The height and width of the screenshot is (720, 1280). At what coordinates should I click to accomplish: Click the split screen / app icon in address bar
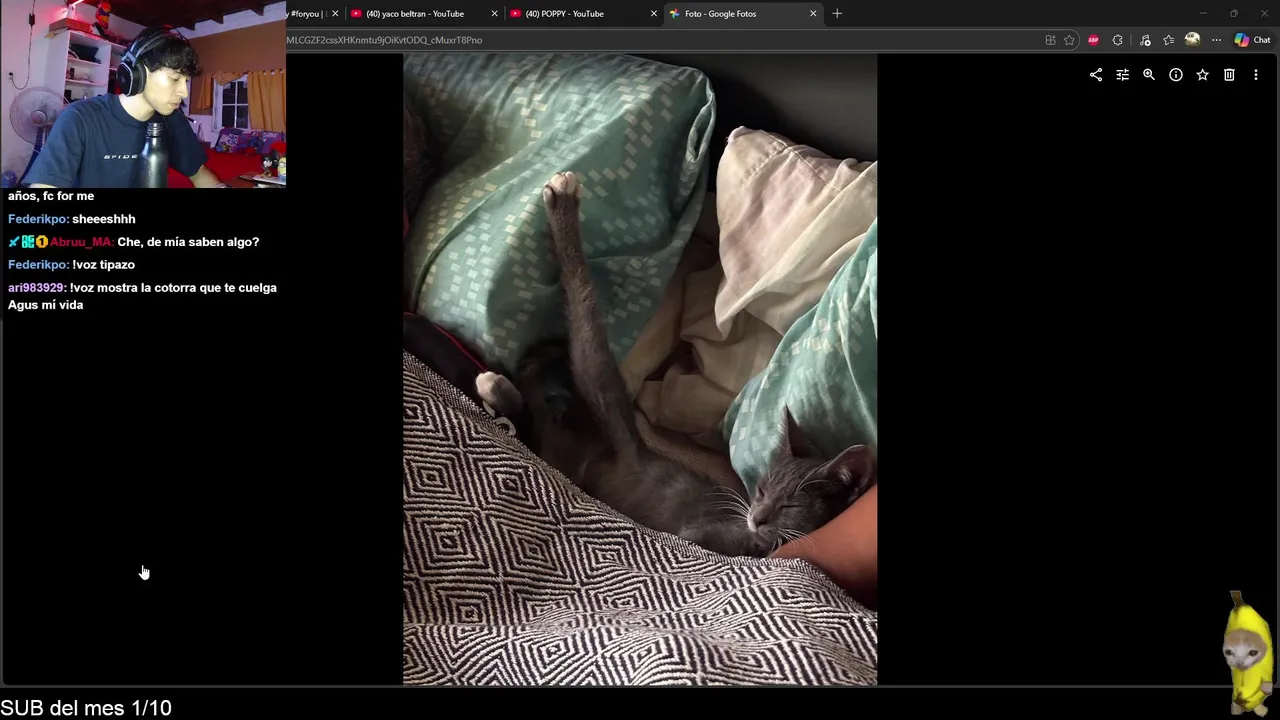[x=1050, y=40]
